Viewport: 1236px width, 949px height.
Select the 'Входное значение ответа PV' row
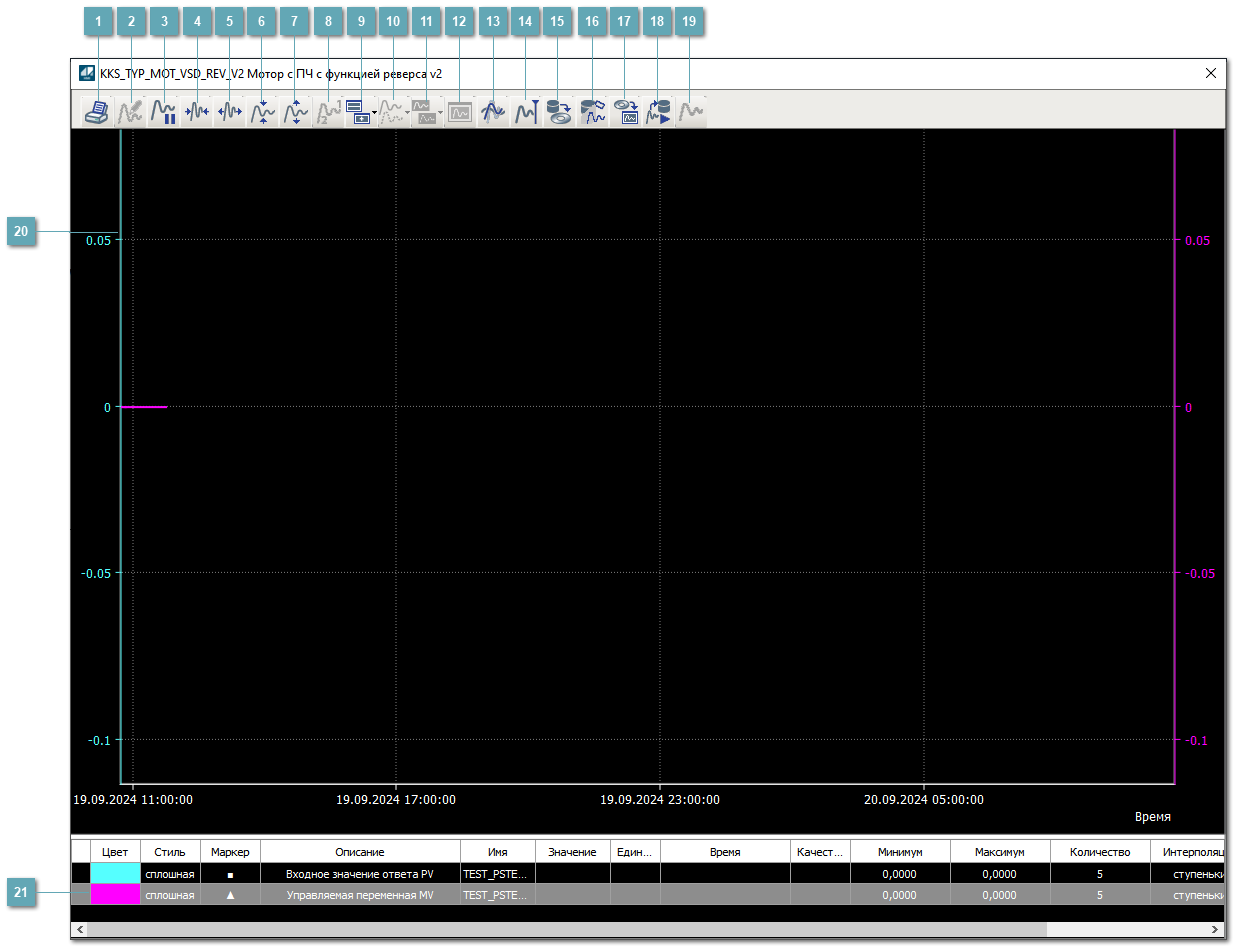[359, 874]
